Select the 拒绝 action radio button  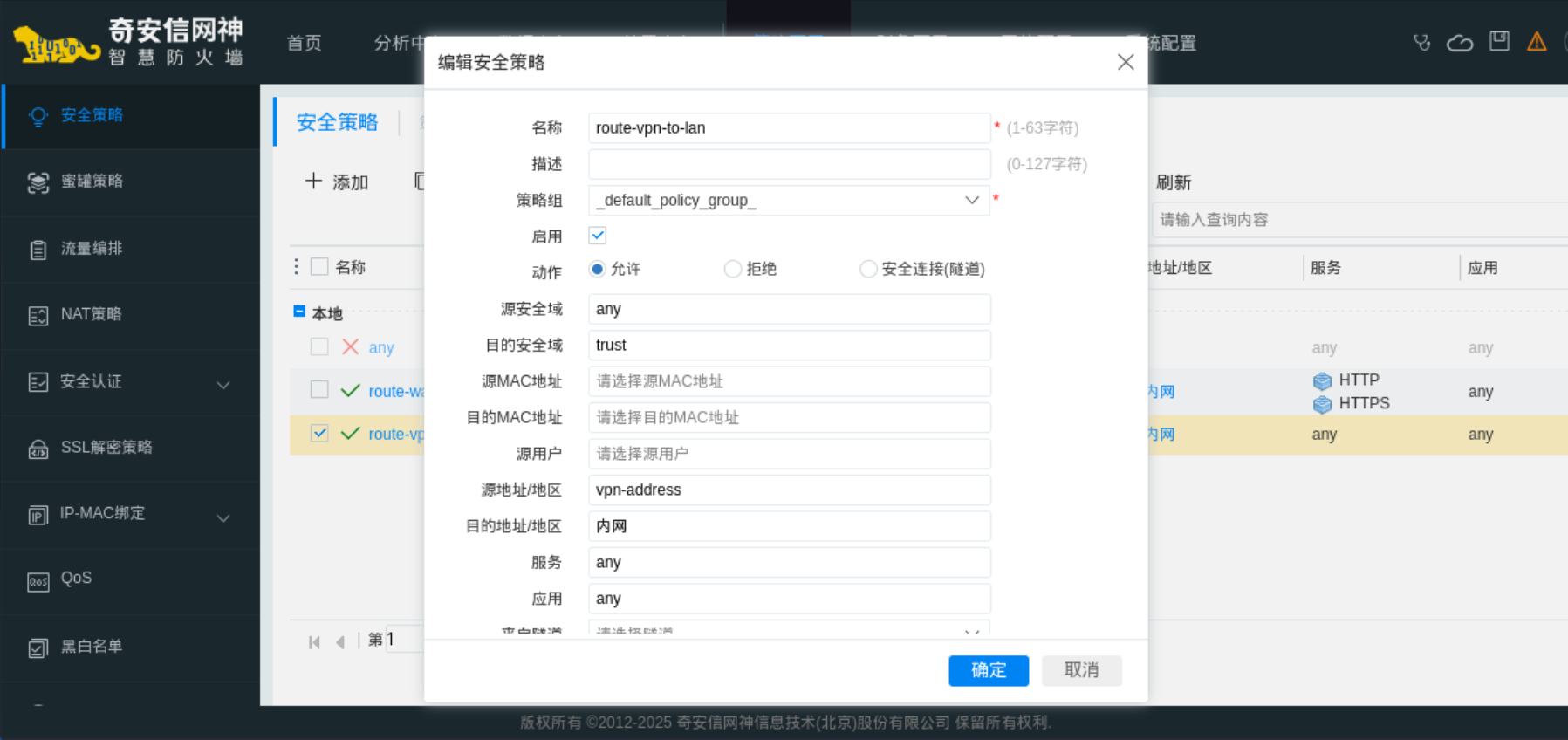pos(733,269)
